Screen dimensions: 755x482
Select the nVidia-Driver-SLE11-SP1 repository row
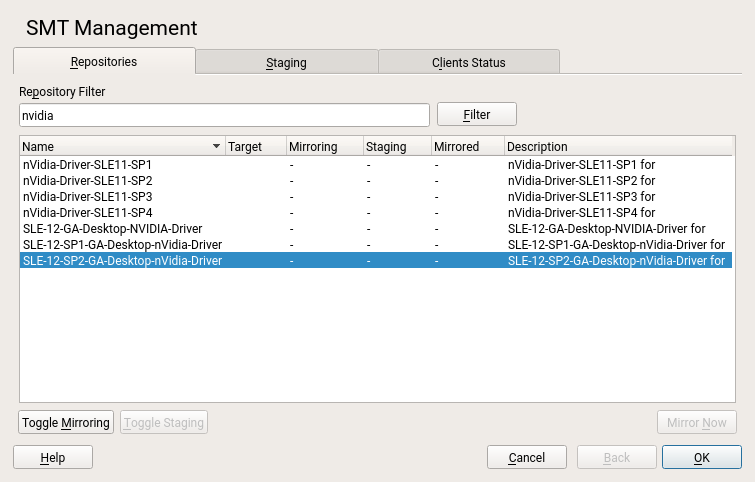[x=88, y=164]
